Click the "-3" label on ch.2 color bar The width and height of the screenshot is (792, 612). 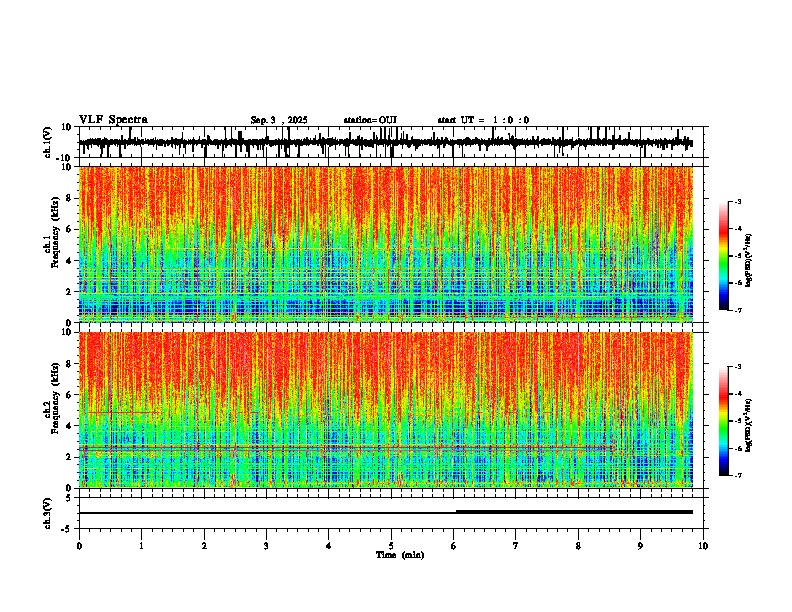[737, 367]
